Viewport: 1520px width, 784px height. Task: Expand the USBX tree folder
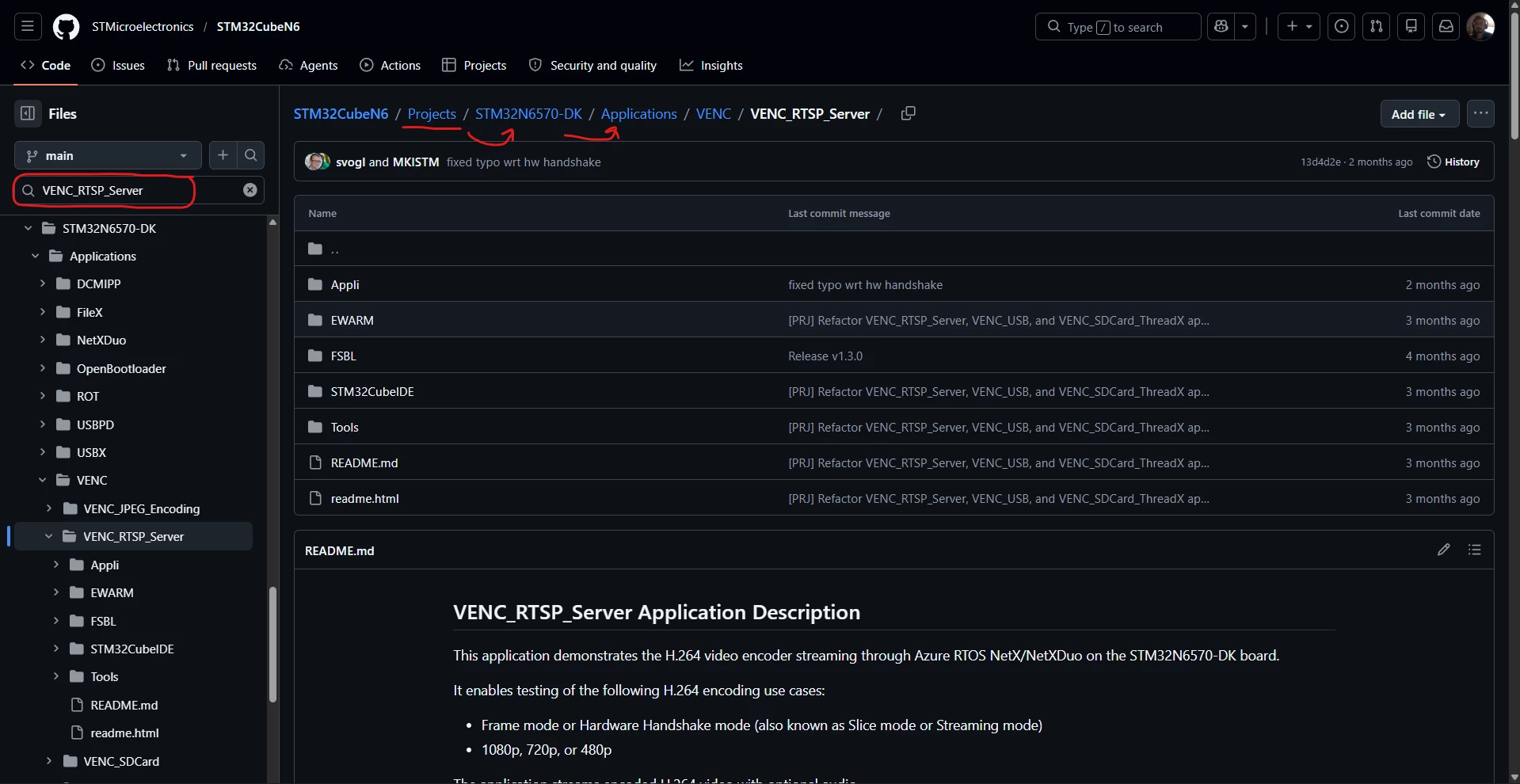pyautogui.click(x=43, y=452)
